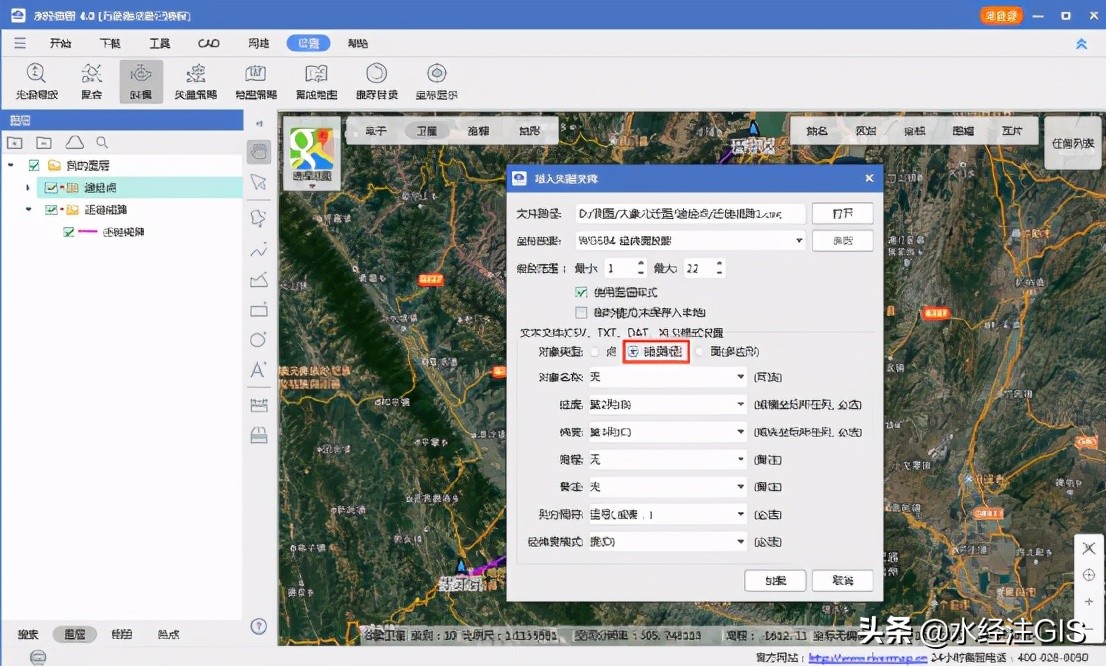The height and width of the screenshot is (666, 1106).
Task: Click the cancel button at dialog bottom
Action: point(842,581)
